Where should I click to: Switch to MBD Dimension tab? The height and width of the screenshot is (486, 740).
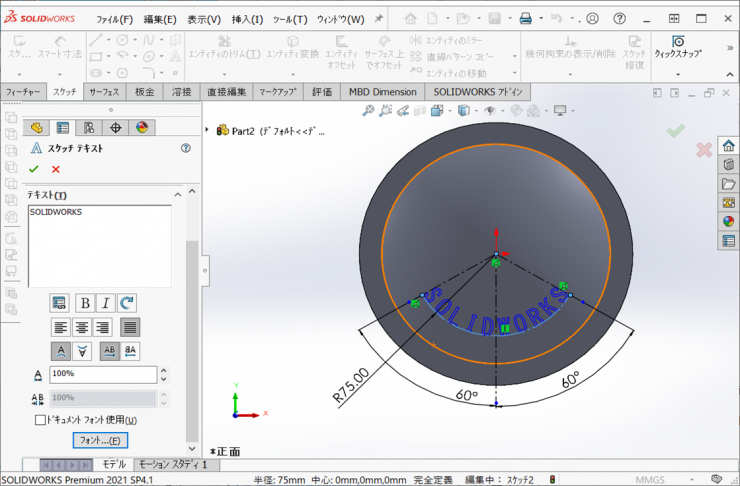(x=383, y=92)
